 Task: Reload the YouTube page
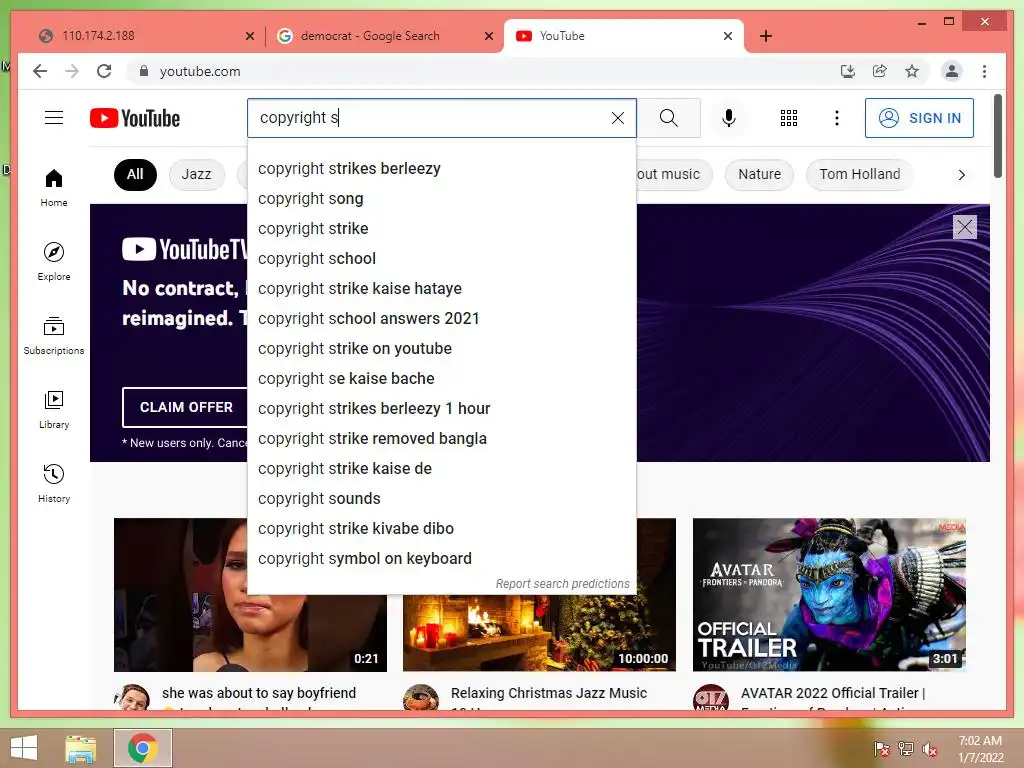click(x=104, y=71)
